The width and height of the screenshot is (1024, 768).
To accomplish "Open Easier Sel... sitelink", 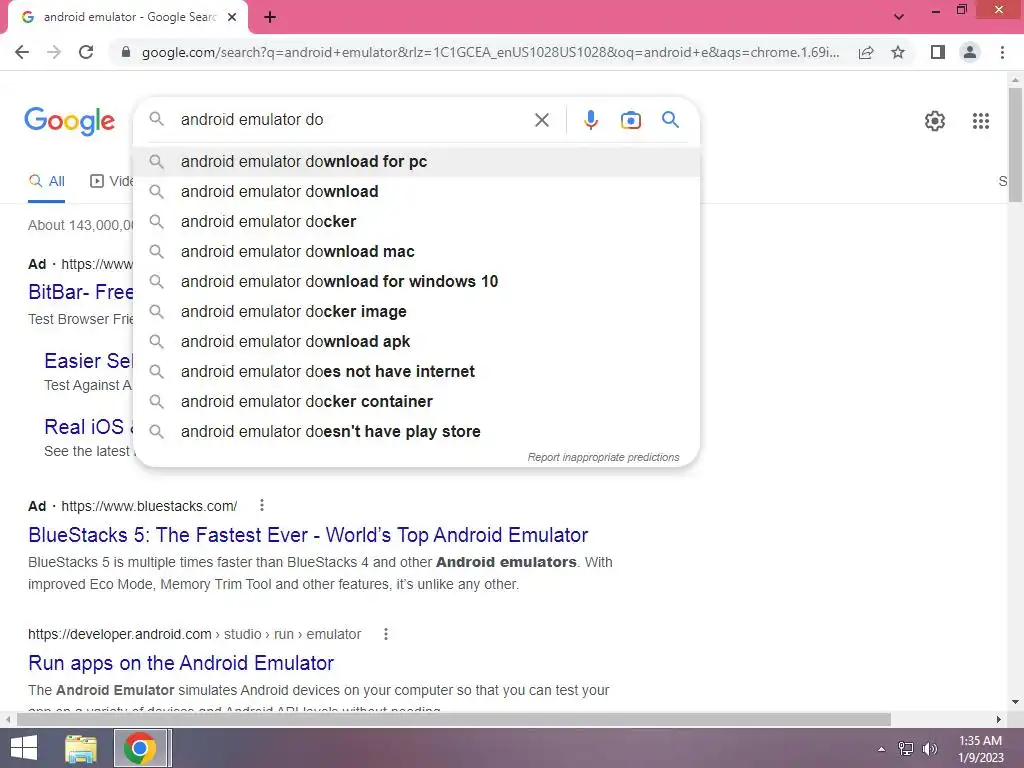I will click(x=88, y=360).
